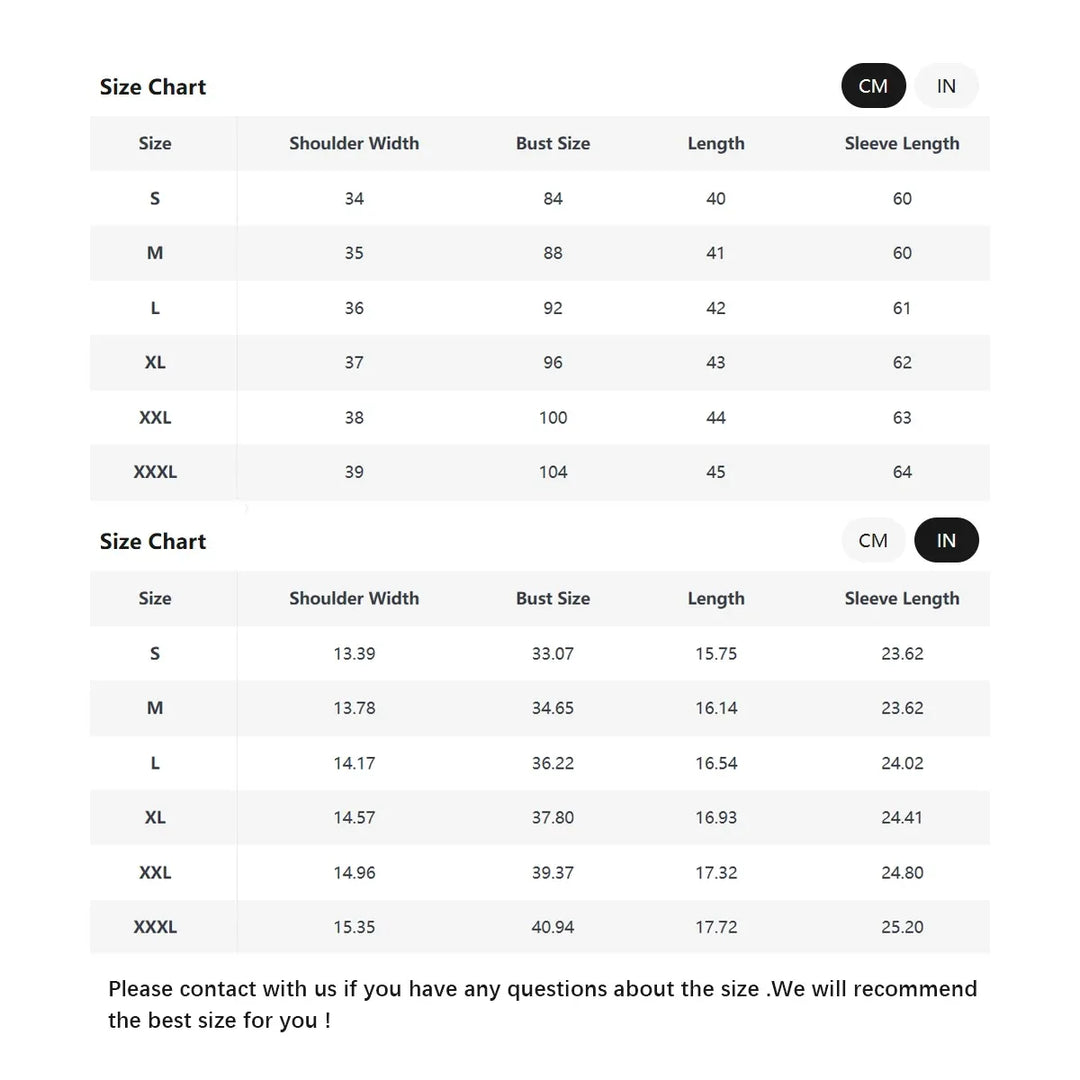Click the 25.20 sleeve length value
Screen dimensions: 1080x1080
(902, 927)
